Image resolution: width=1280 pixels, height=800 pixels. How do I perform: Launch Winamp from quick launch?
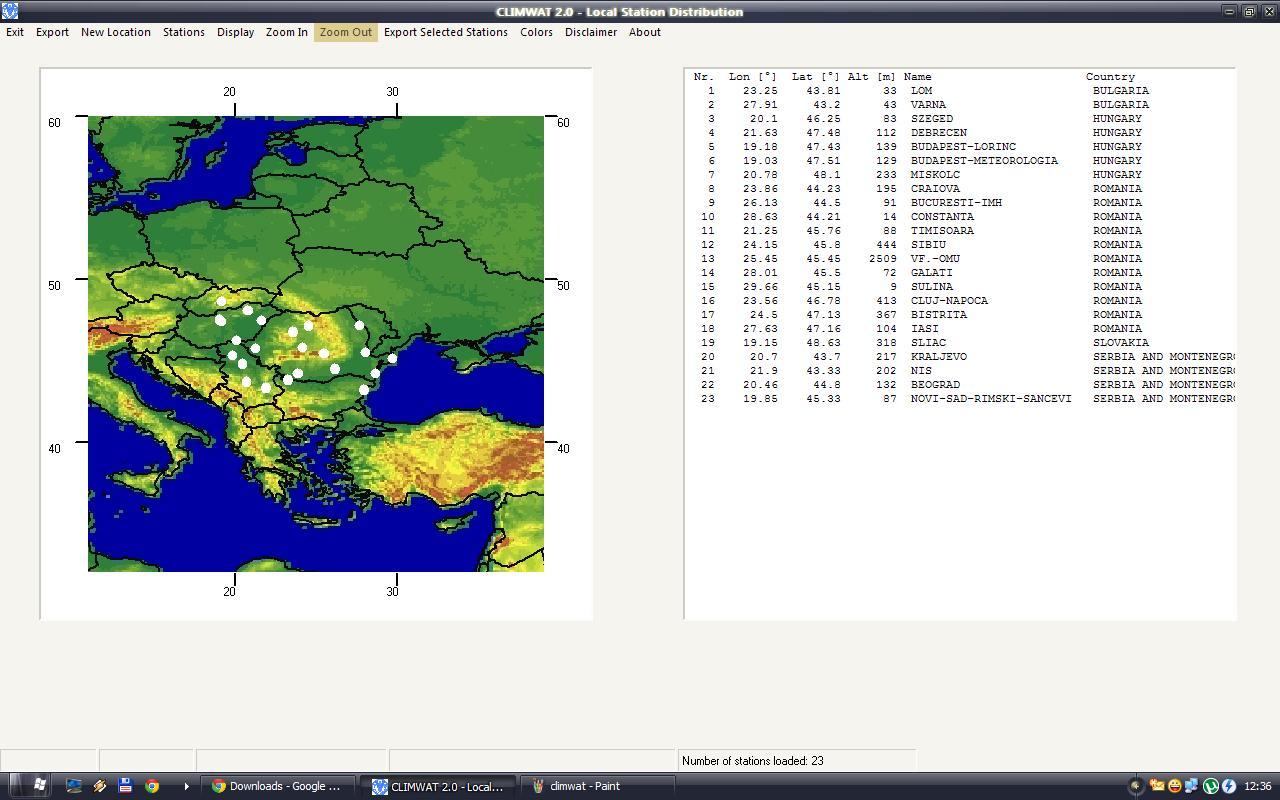point(100,786)
